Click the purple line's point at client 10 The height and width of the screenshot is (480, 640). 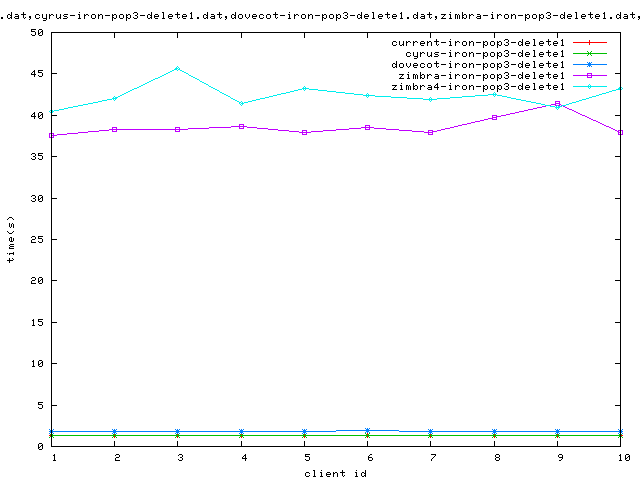[x=621, y=132]
